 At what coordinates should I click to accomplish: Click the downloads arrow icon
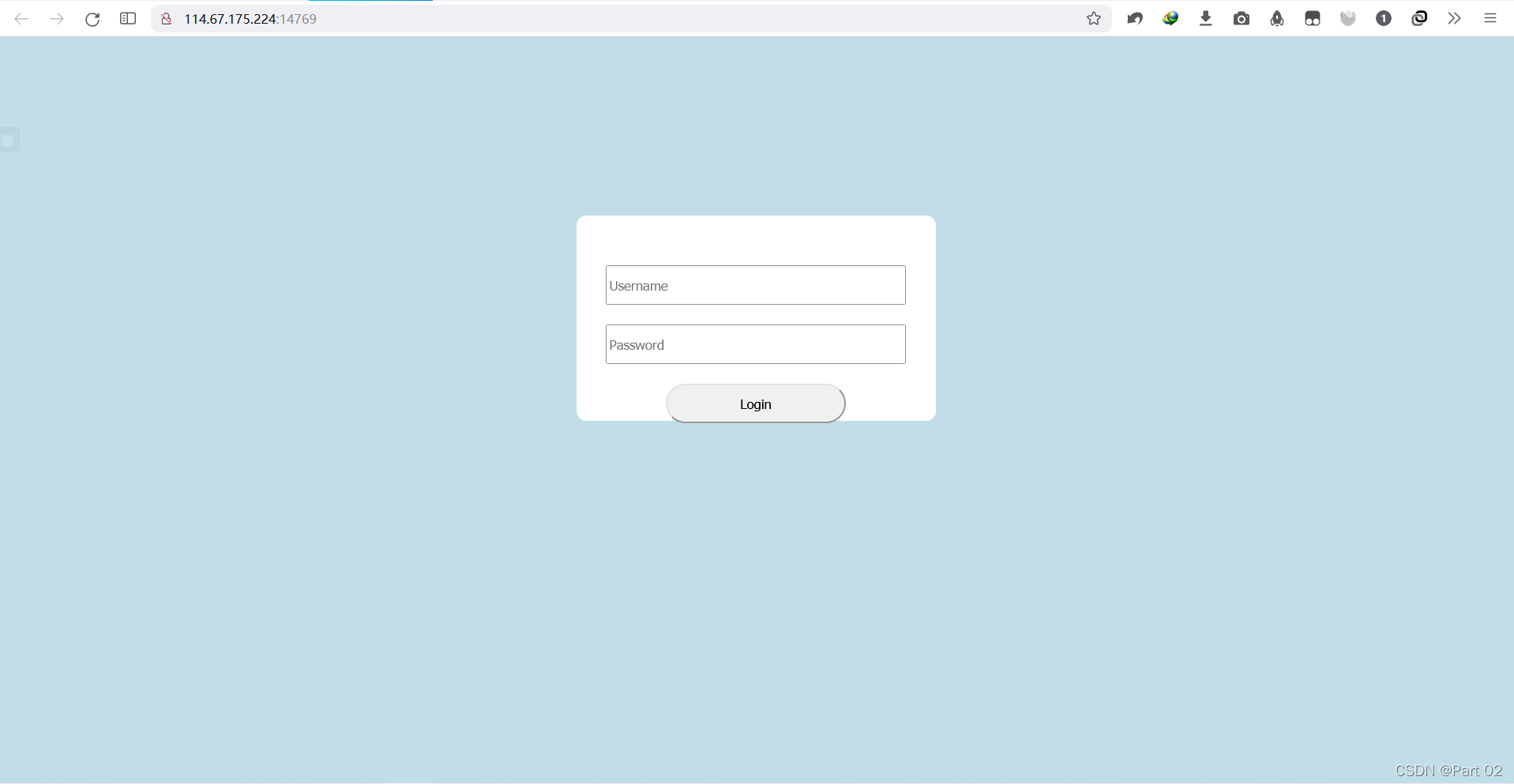coord(1205,18)
